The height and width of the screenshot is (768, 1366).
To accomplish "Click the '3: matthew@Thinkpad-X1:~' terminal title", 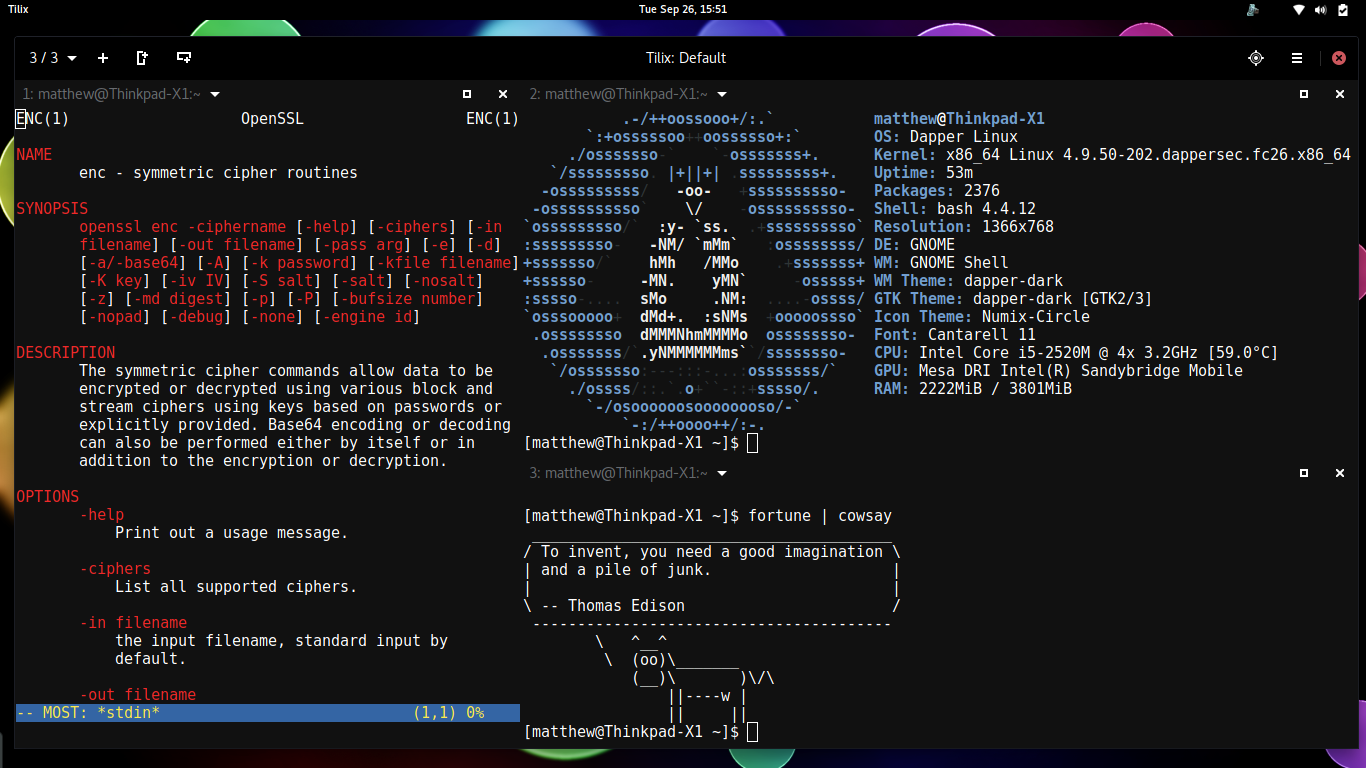I will point(619,473).
